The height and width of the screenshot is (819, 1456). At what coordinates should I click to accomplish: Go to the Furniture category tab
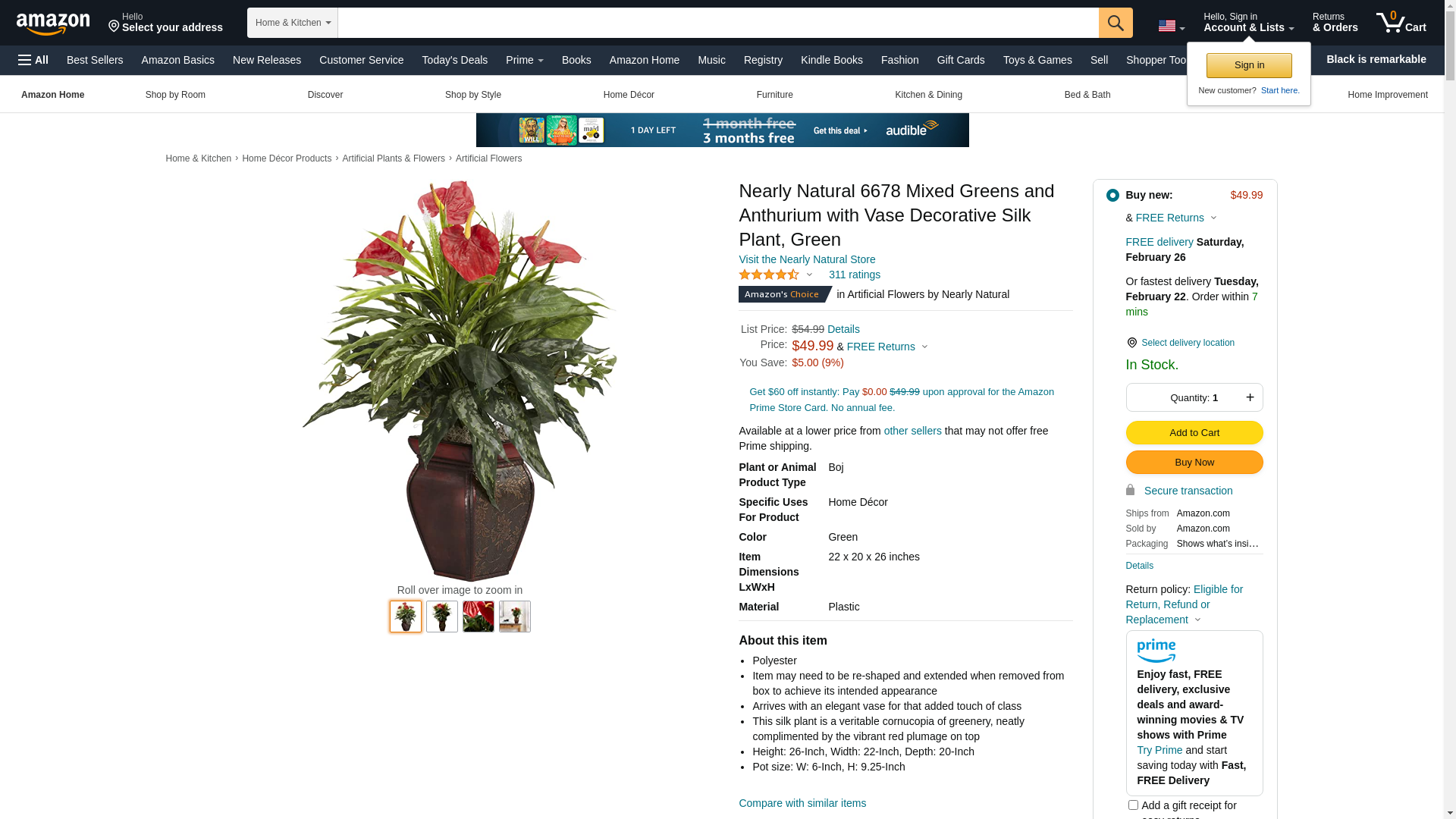point(775,95)
